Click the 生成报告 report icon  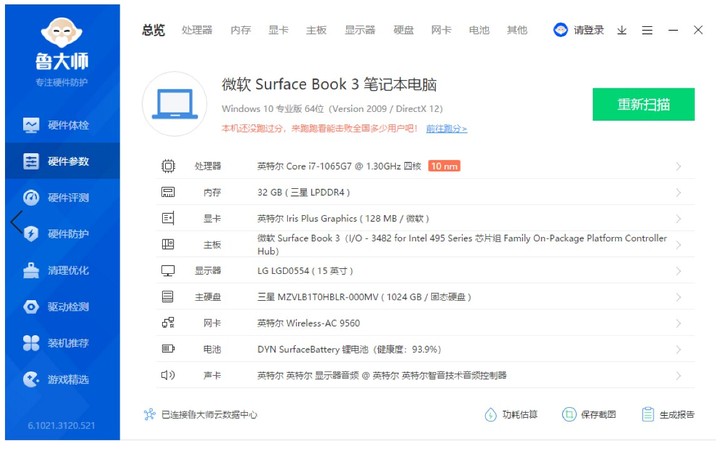tap(648, 415)
